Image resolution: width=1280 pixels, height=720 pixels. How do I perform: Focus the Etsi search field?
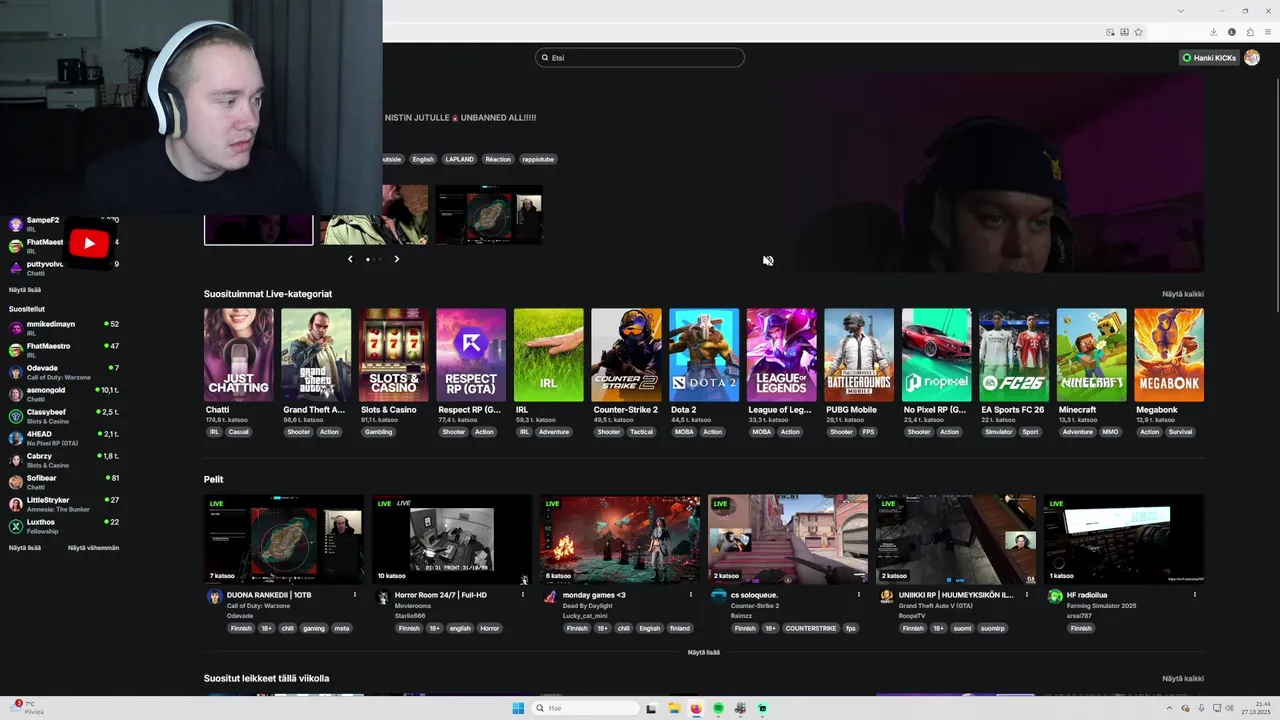pyautogui.click(x=640, y=58)
